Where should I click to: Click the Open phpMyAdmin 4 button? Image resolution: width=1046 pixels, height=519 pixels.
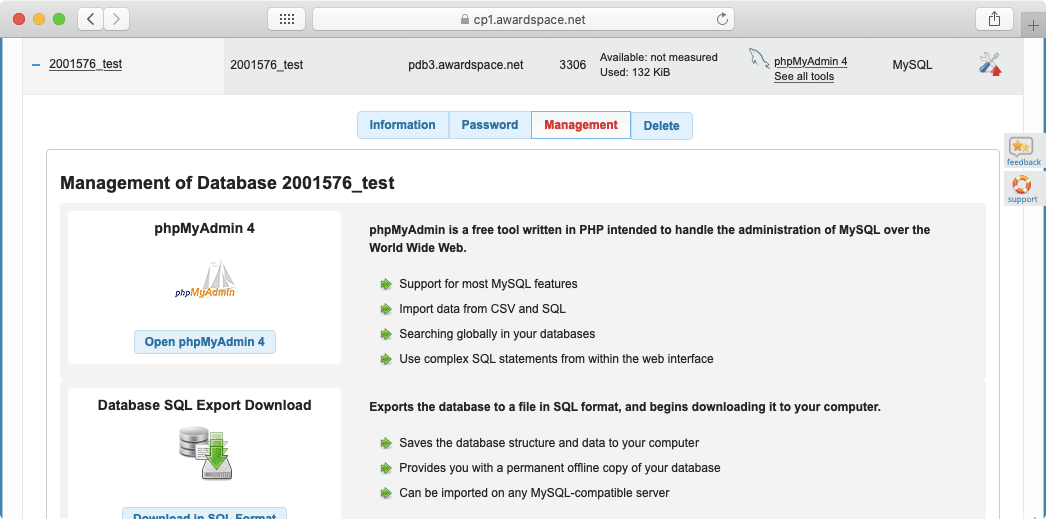205,342
